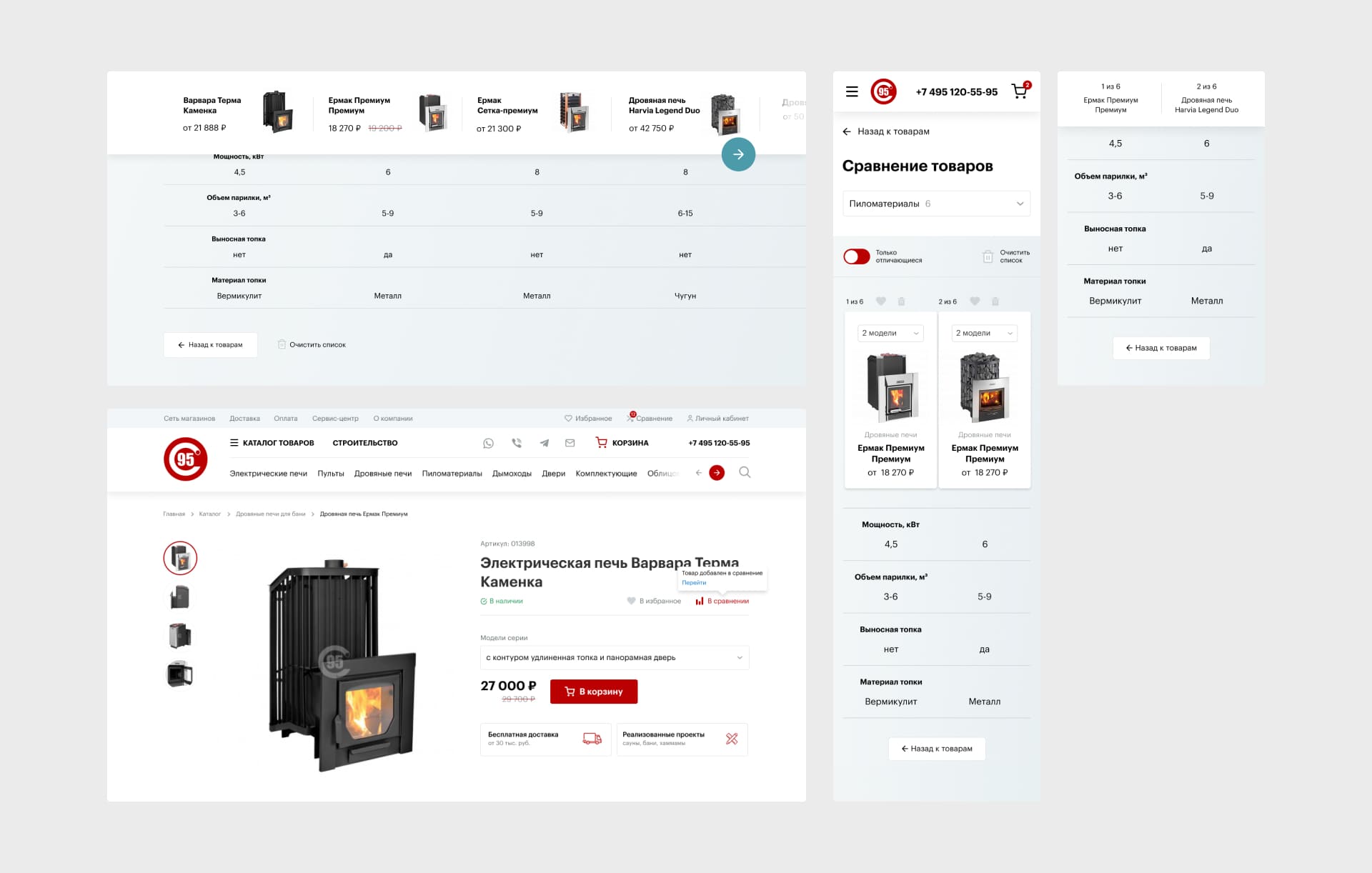Click the red category scroll-right arrow
The height and width of the screenshot is (873, 1372).
click(x=716, y=472)
